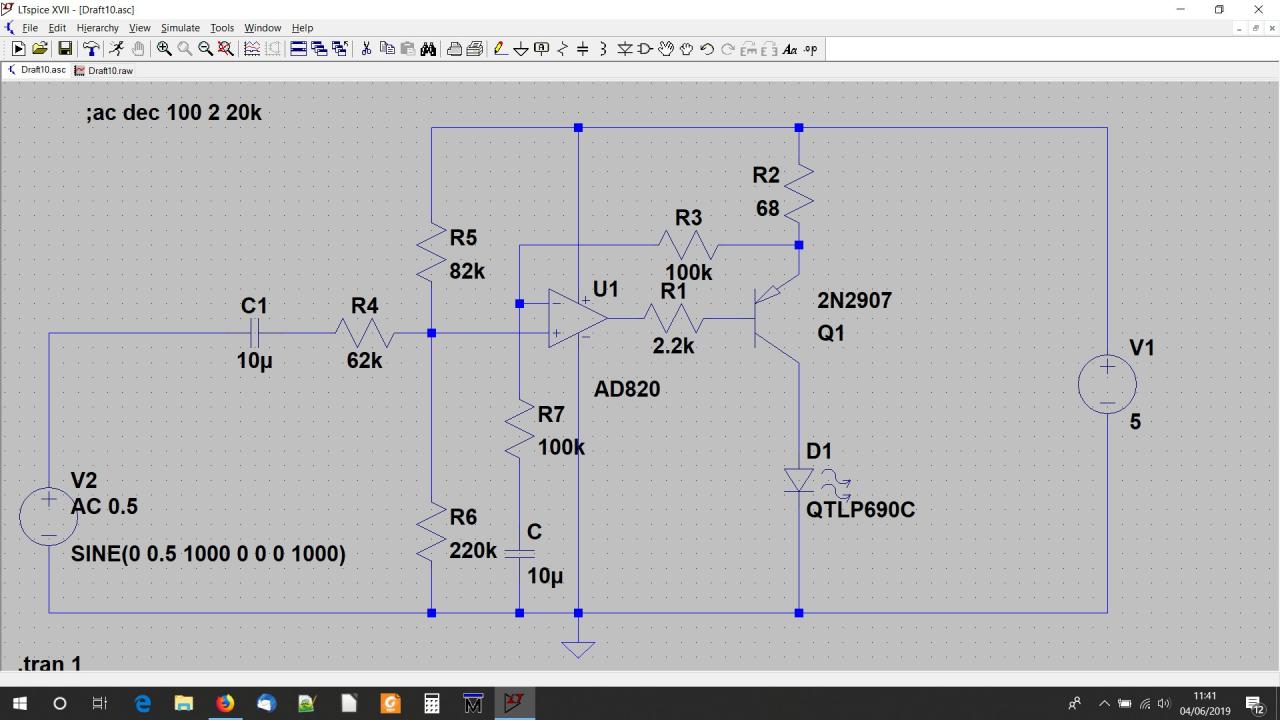Viewport: 1280px width, 720px height.
Task: Select the Place Component gate icon
Action: (x=645, y=48)
